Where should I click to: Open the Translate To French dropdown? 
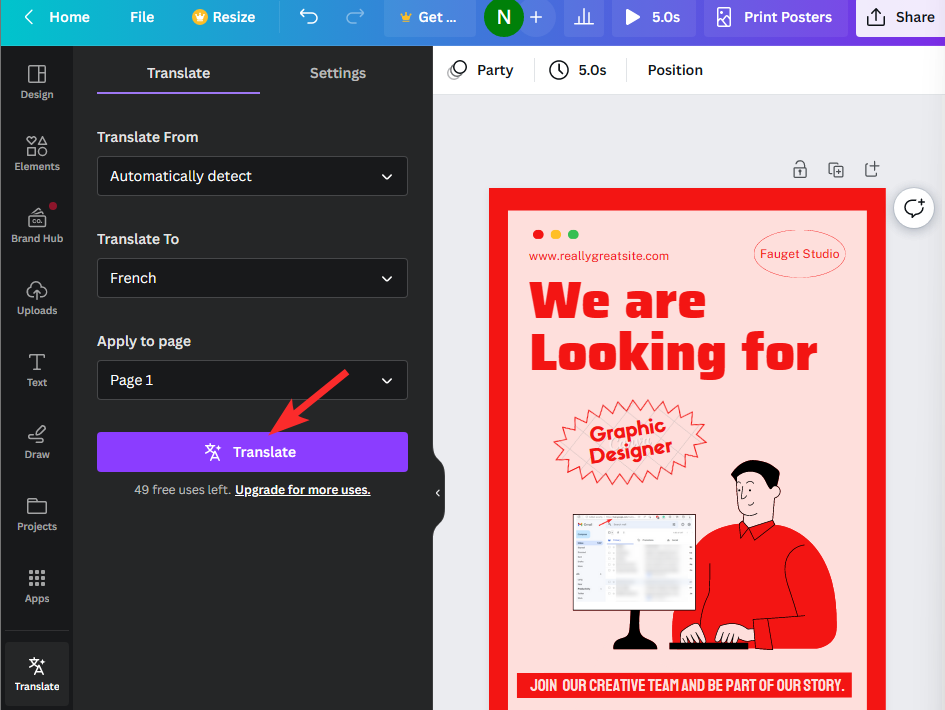pyautogui.click(x=252, y=278)
